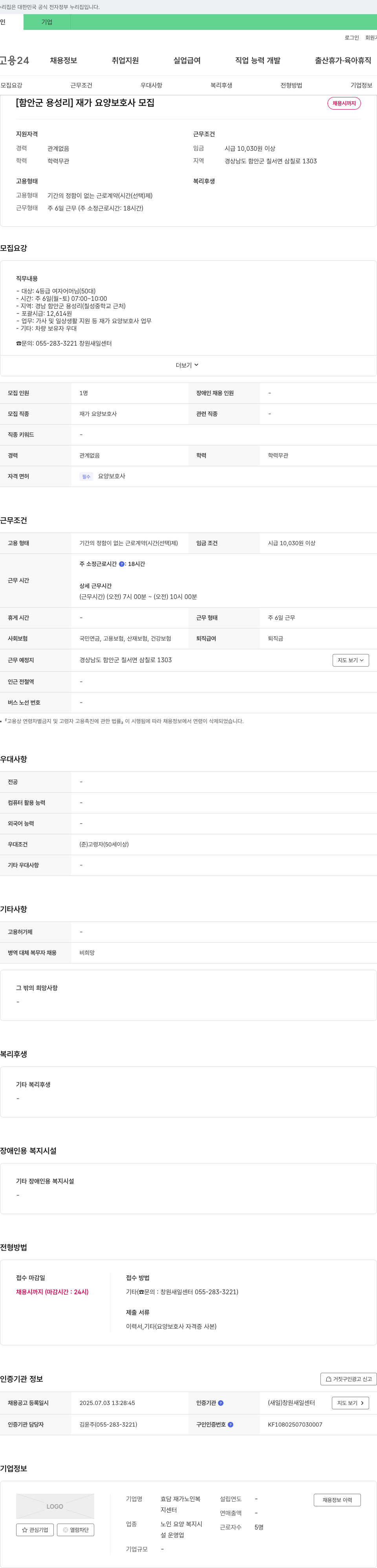The width and height of the screenshot is (377, 1568).
Task: Click the 고용24 site logo
Action: pyautogui.click(x=15, y=60)
